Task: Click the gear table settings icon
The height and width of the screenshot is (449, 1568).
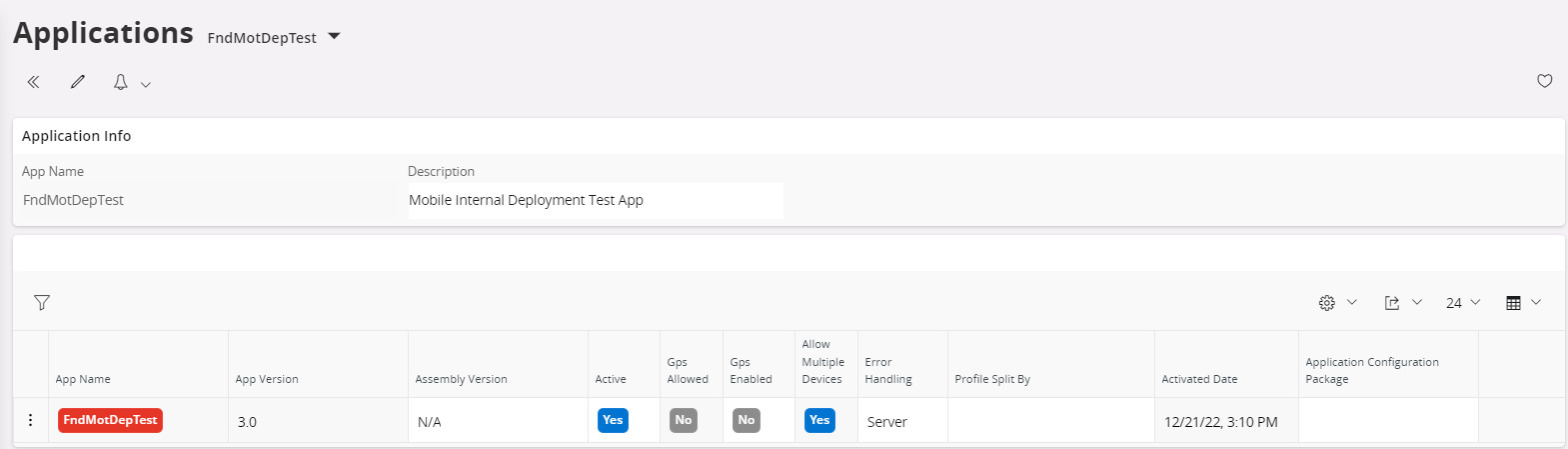Action: click(1326, 302)
